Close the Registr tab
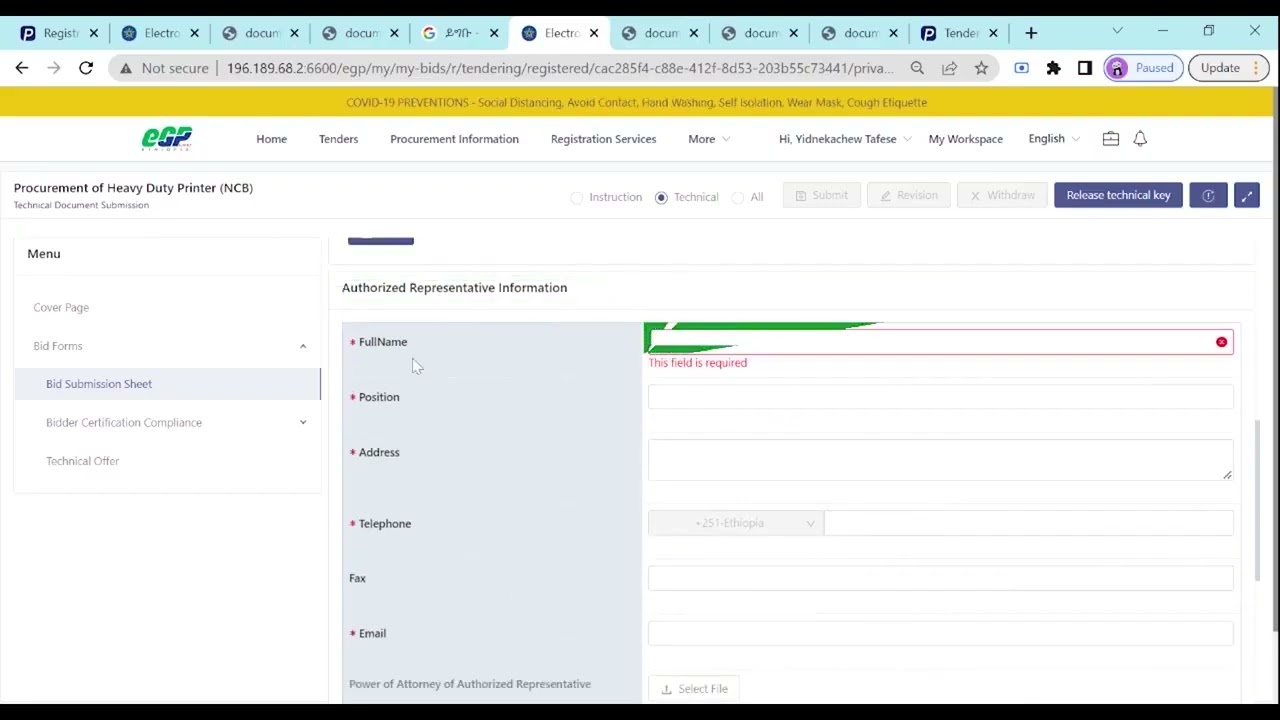 click(x=94, y=33)
